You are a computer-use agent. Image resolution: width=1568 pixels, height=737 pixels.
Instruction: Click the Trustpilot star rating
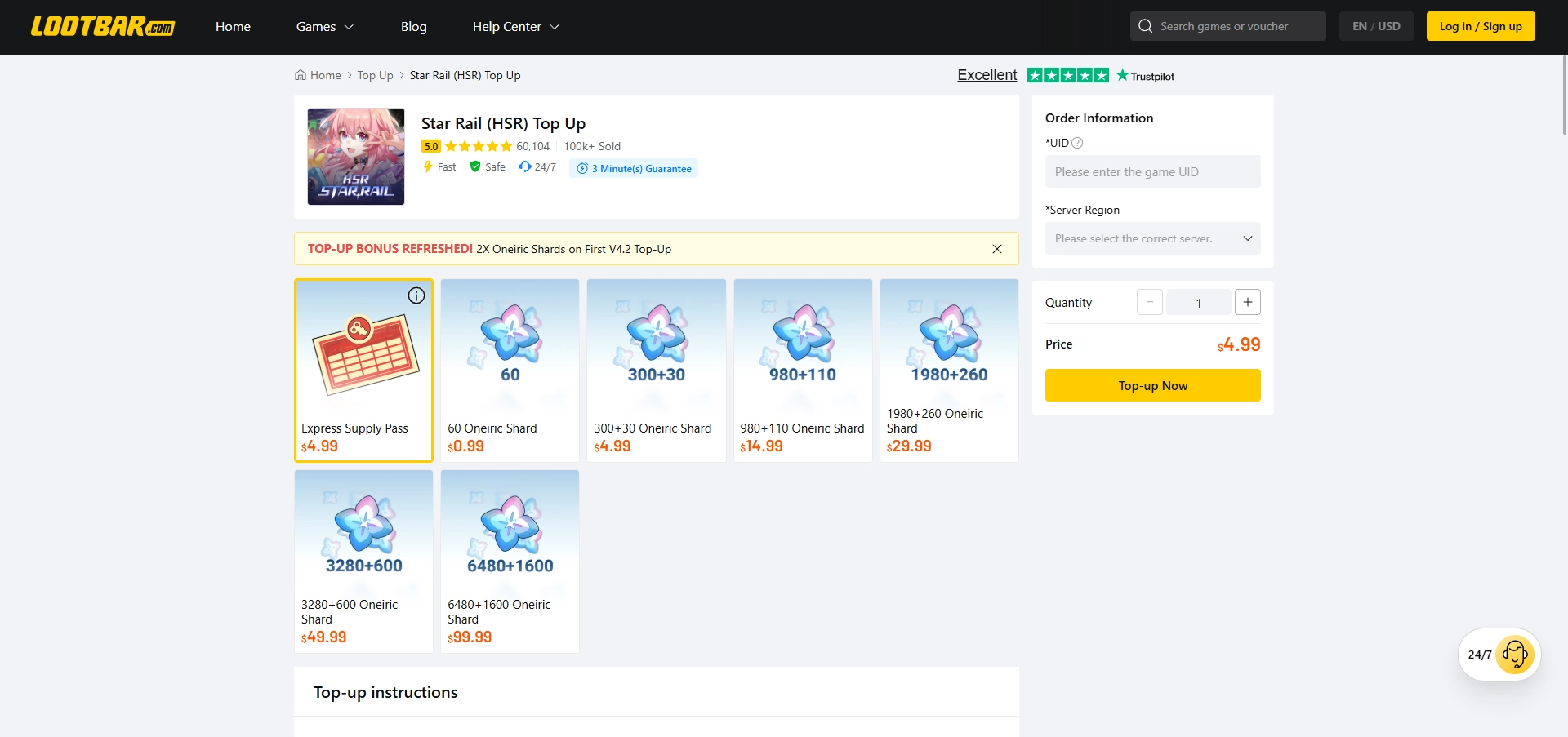pyautogui.click(x=1068, y=76)
